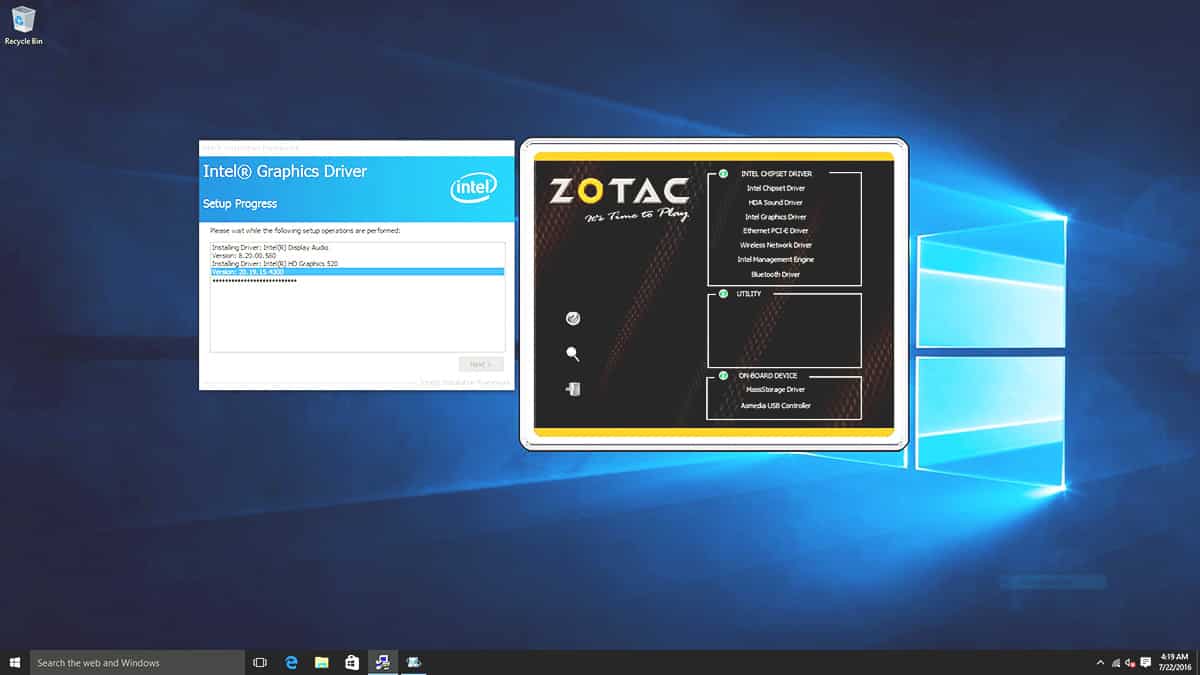1200x675 pixels.
Task: Open the Action Center notifications icon
Action: (x=1146, y=662)
